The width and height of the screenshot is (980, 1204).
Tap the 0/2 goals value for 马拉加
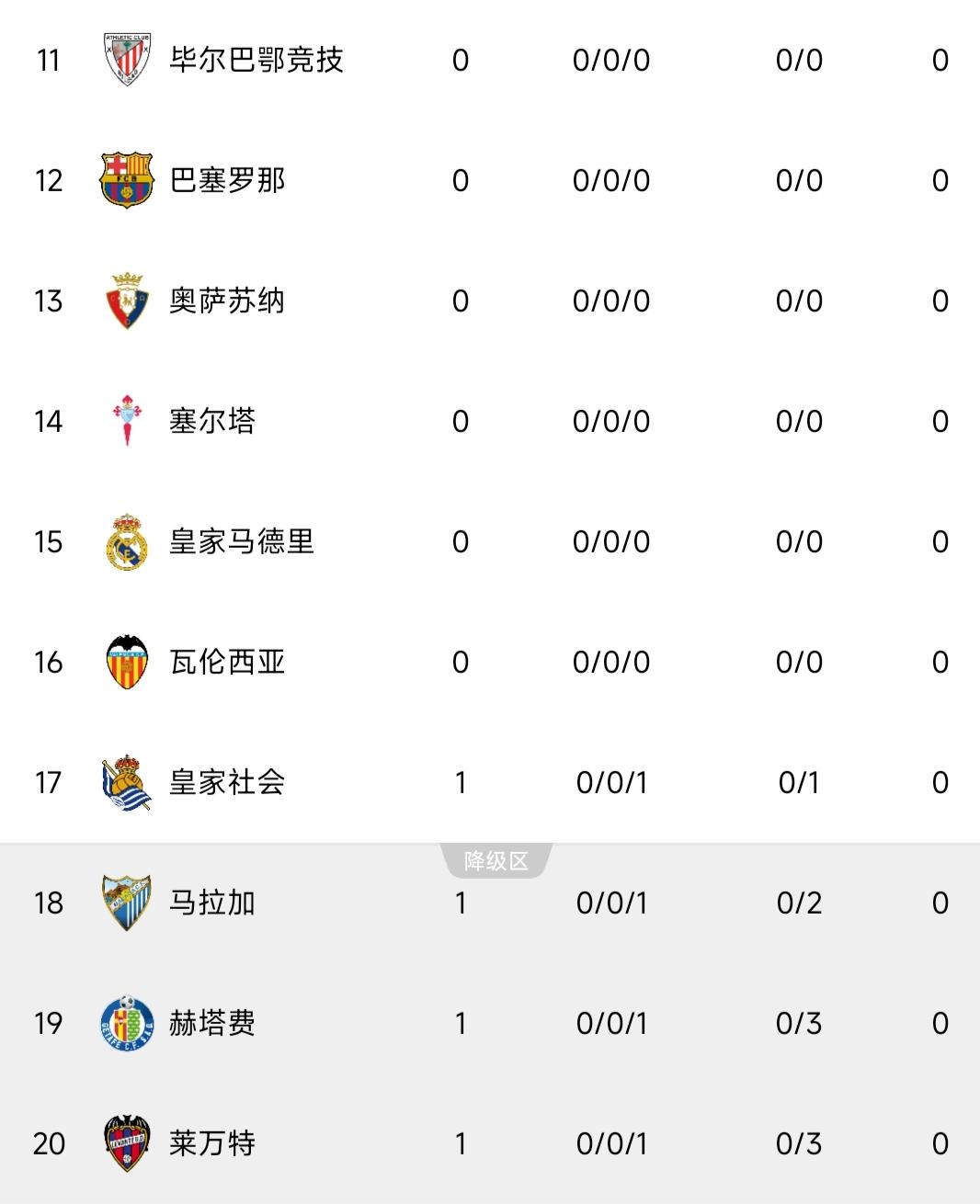click(799, 903)
